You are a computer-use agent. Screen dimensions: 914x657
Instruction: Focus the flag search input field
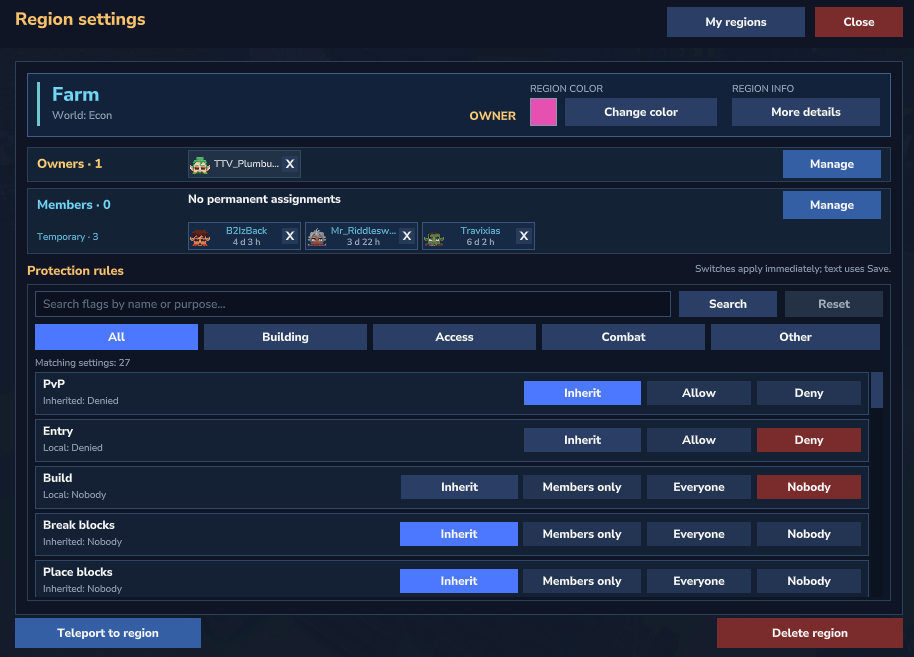tap(353, 304)
